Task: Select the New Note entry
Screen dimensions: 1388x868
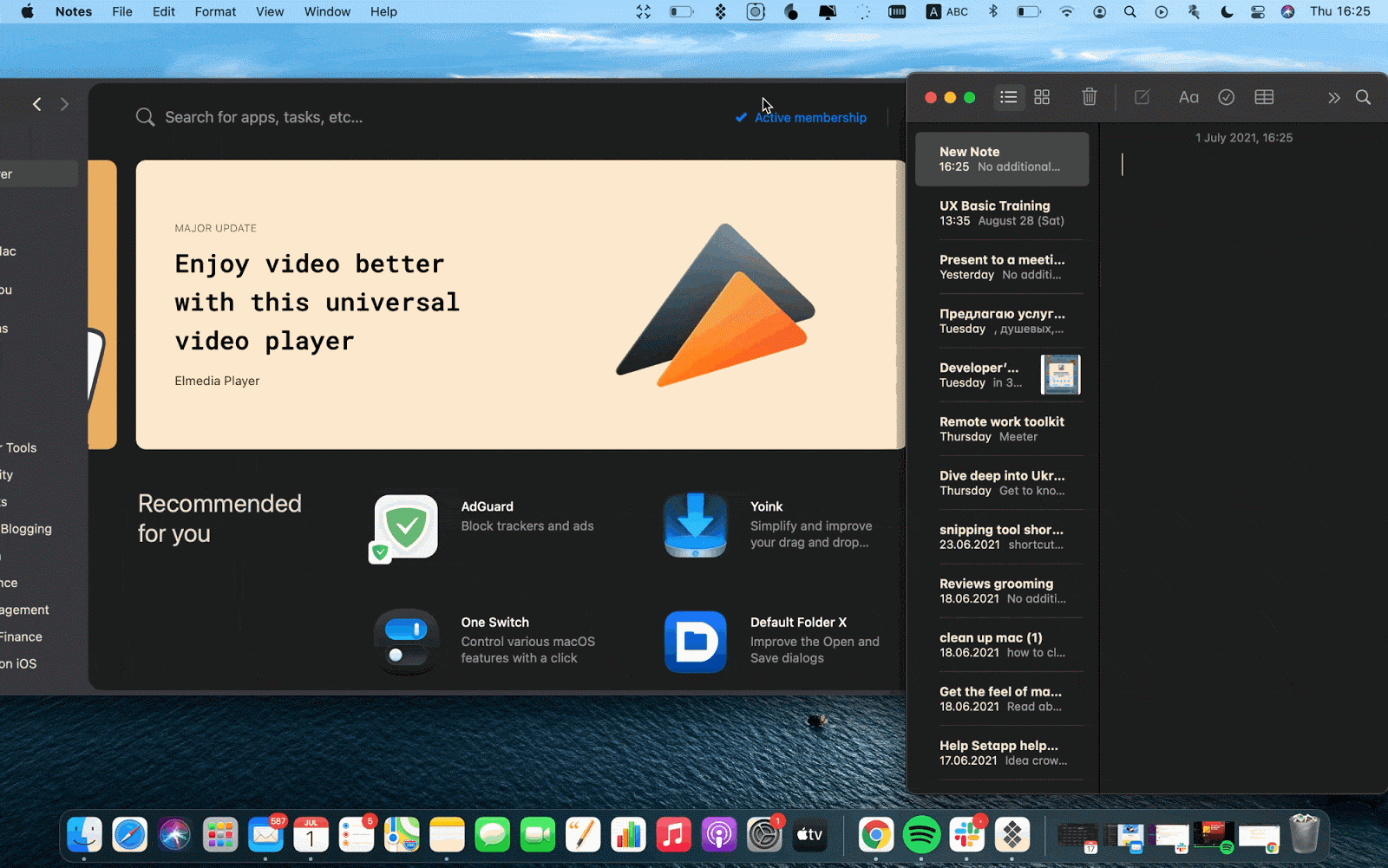Action: click(x=1002, y=159)
